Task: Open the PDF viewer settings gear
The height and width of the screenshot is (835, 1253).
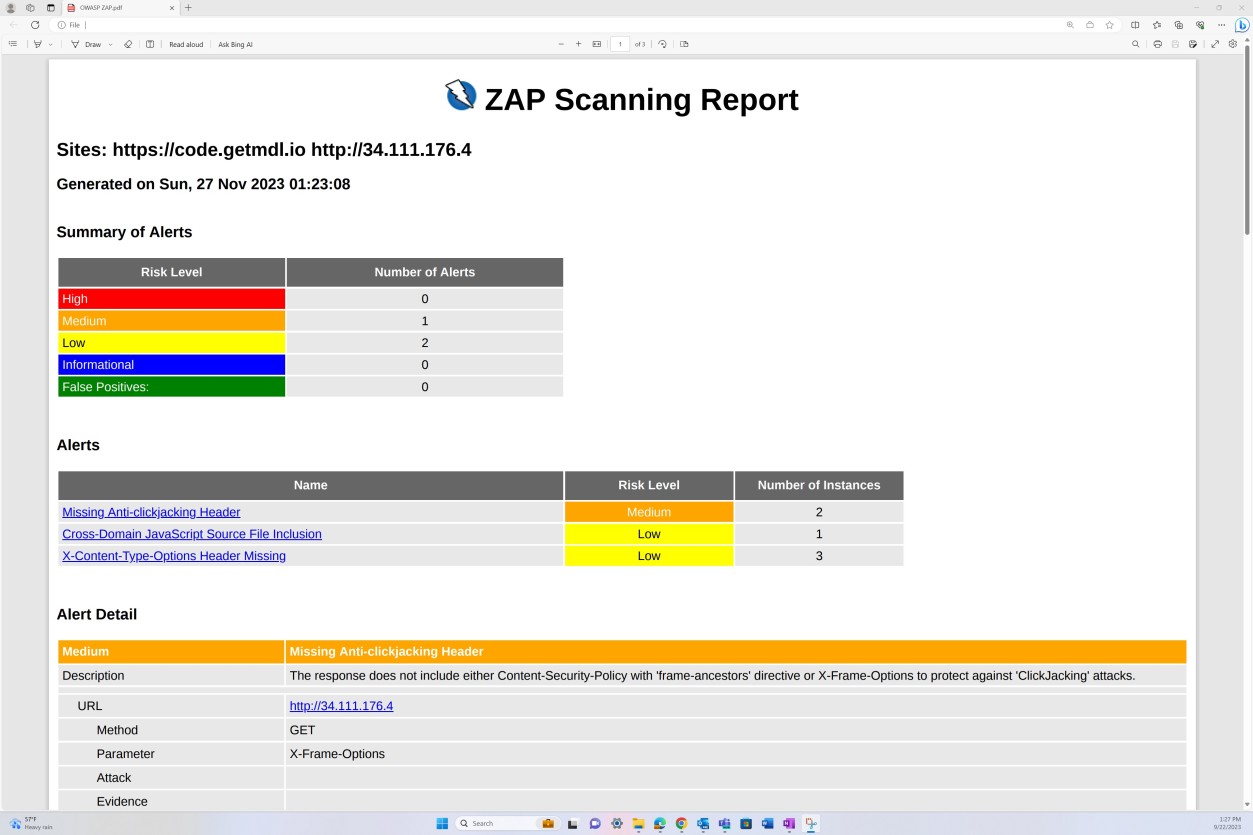Action: click(1234, 43)
